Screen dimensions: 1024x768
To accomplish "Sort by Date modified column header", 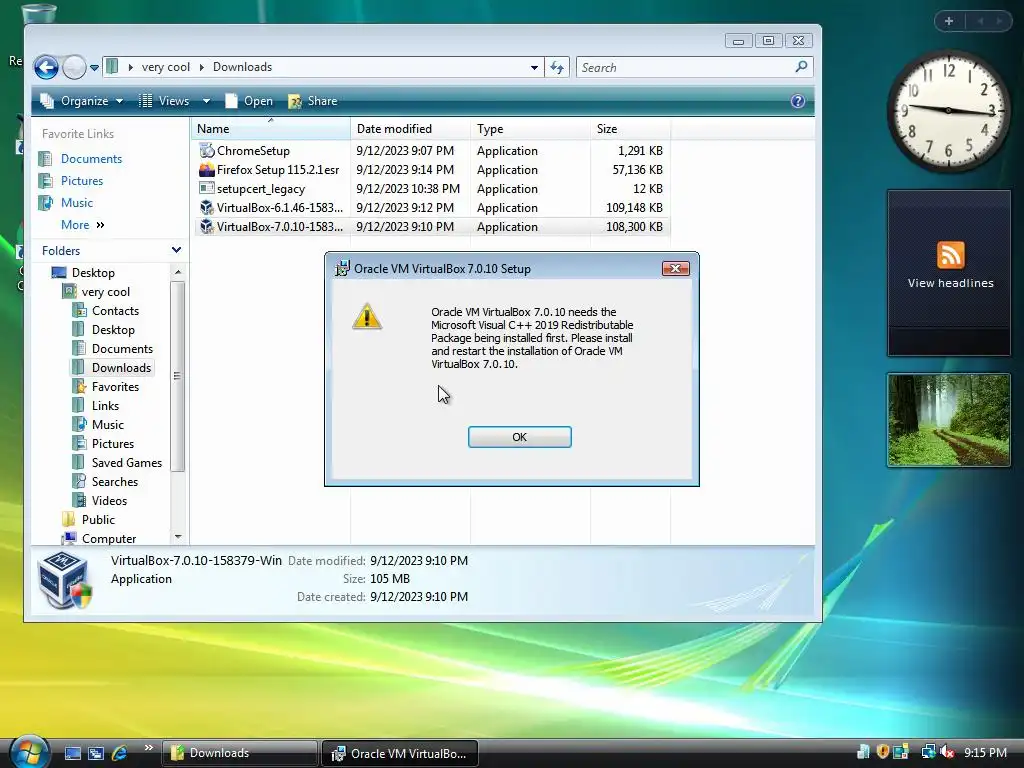I will [x=410, y=129].
